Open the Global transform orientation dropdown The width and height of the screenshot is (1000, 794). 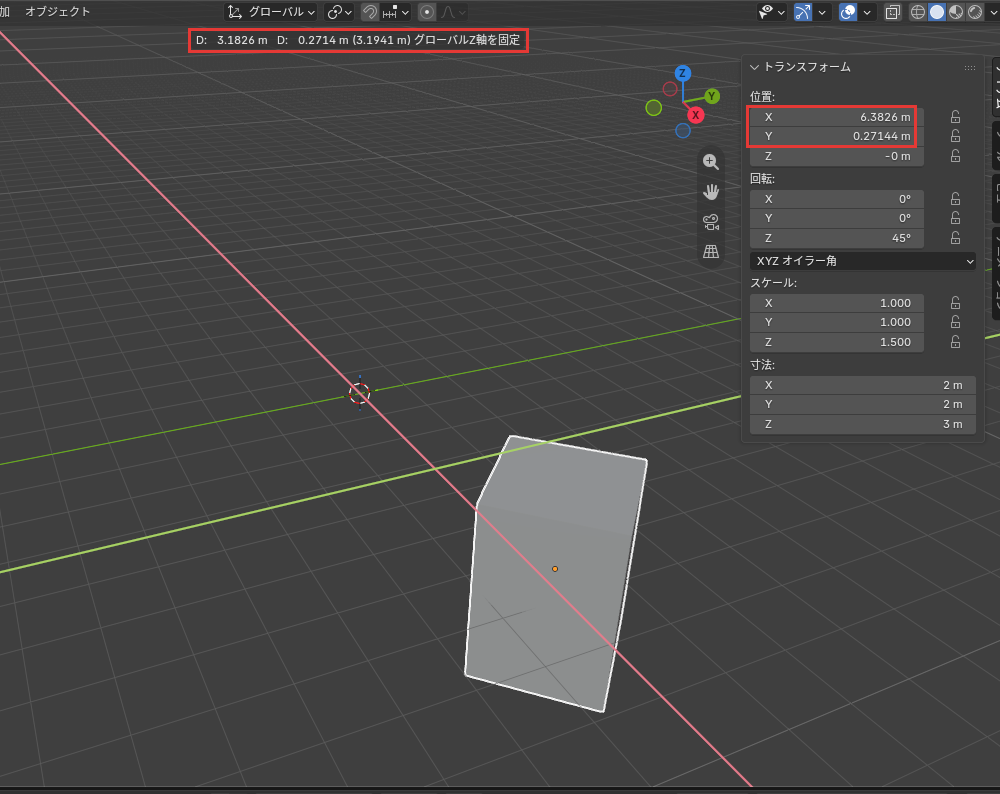click(272, 12)
